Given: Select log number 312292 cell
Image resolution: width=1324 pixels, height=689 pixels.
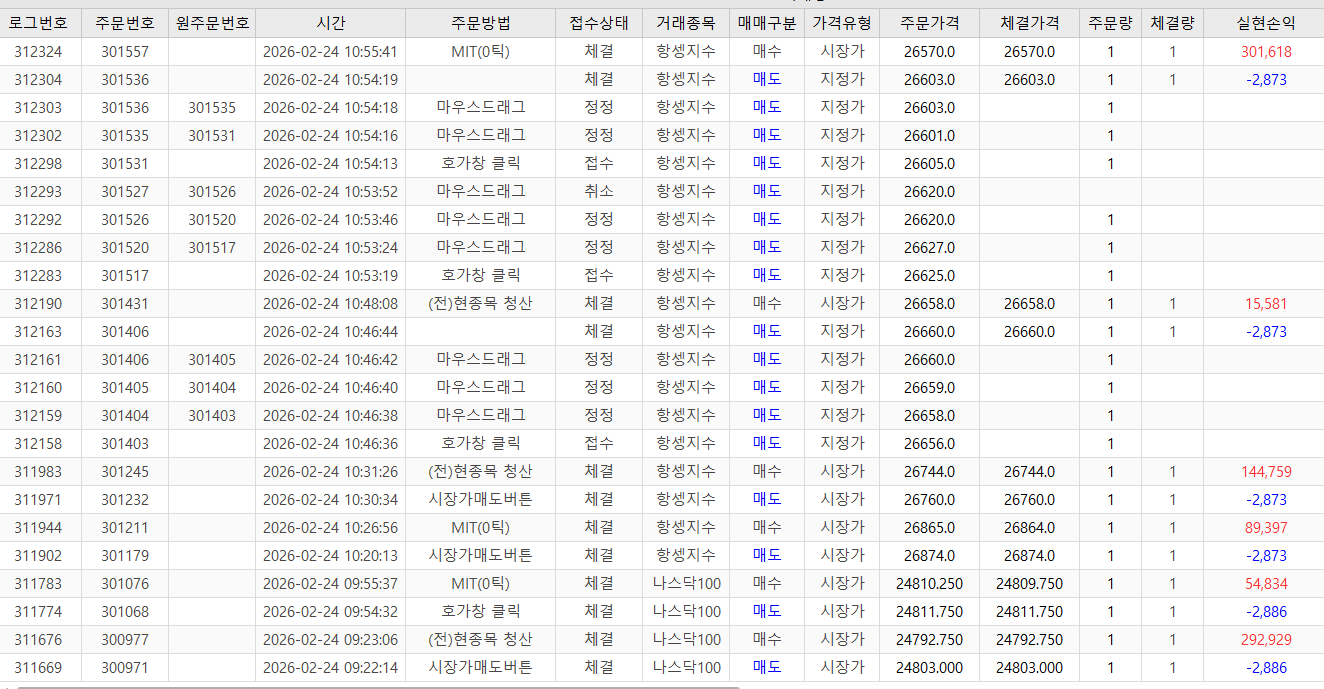Looking at the screenshot, I should [40, 220].
